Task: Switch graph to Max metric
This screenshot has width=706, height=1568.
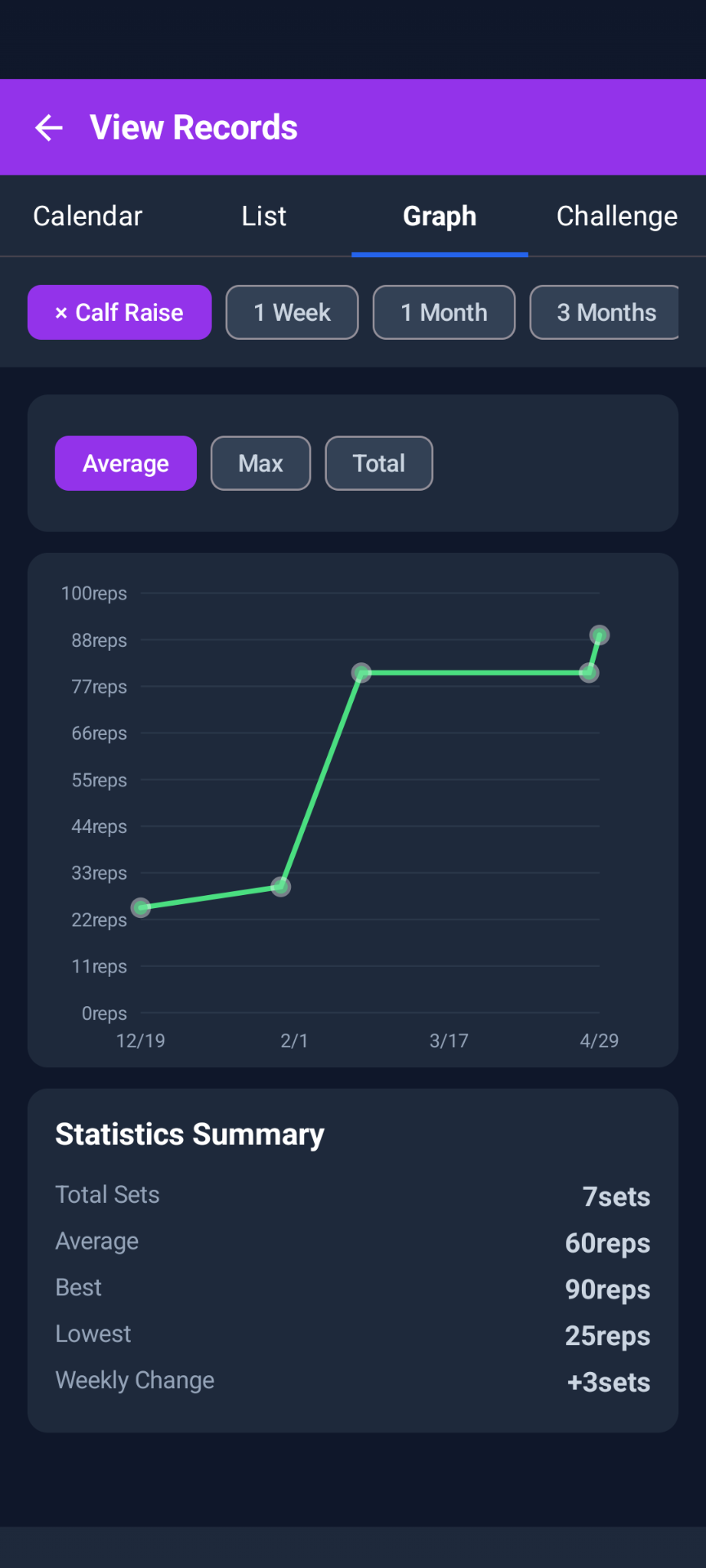Action: [261, 463]
